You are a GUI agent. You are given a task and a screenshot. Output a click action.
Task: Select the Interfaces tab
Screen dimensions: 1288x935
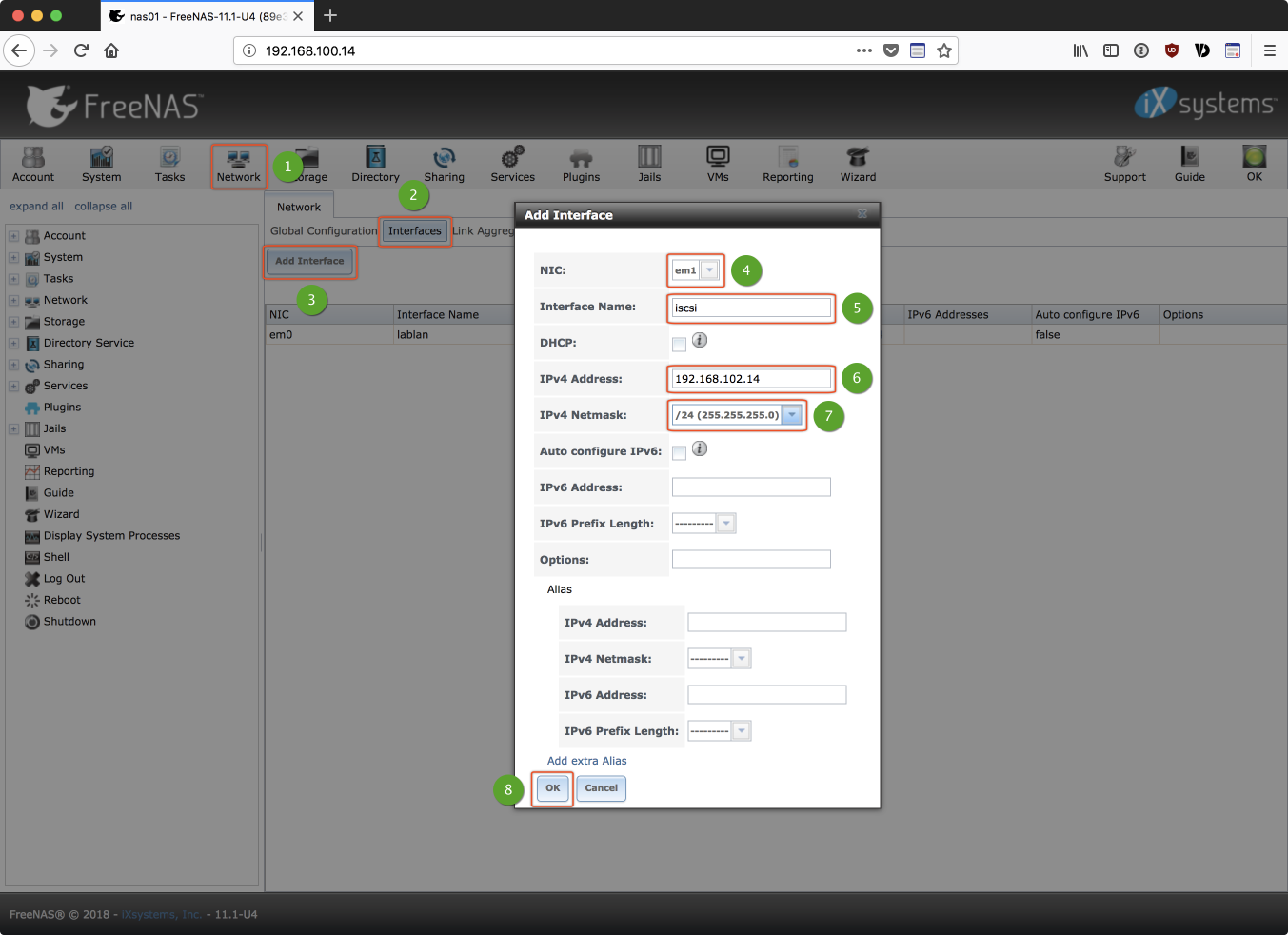[x=415, y=230]
